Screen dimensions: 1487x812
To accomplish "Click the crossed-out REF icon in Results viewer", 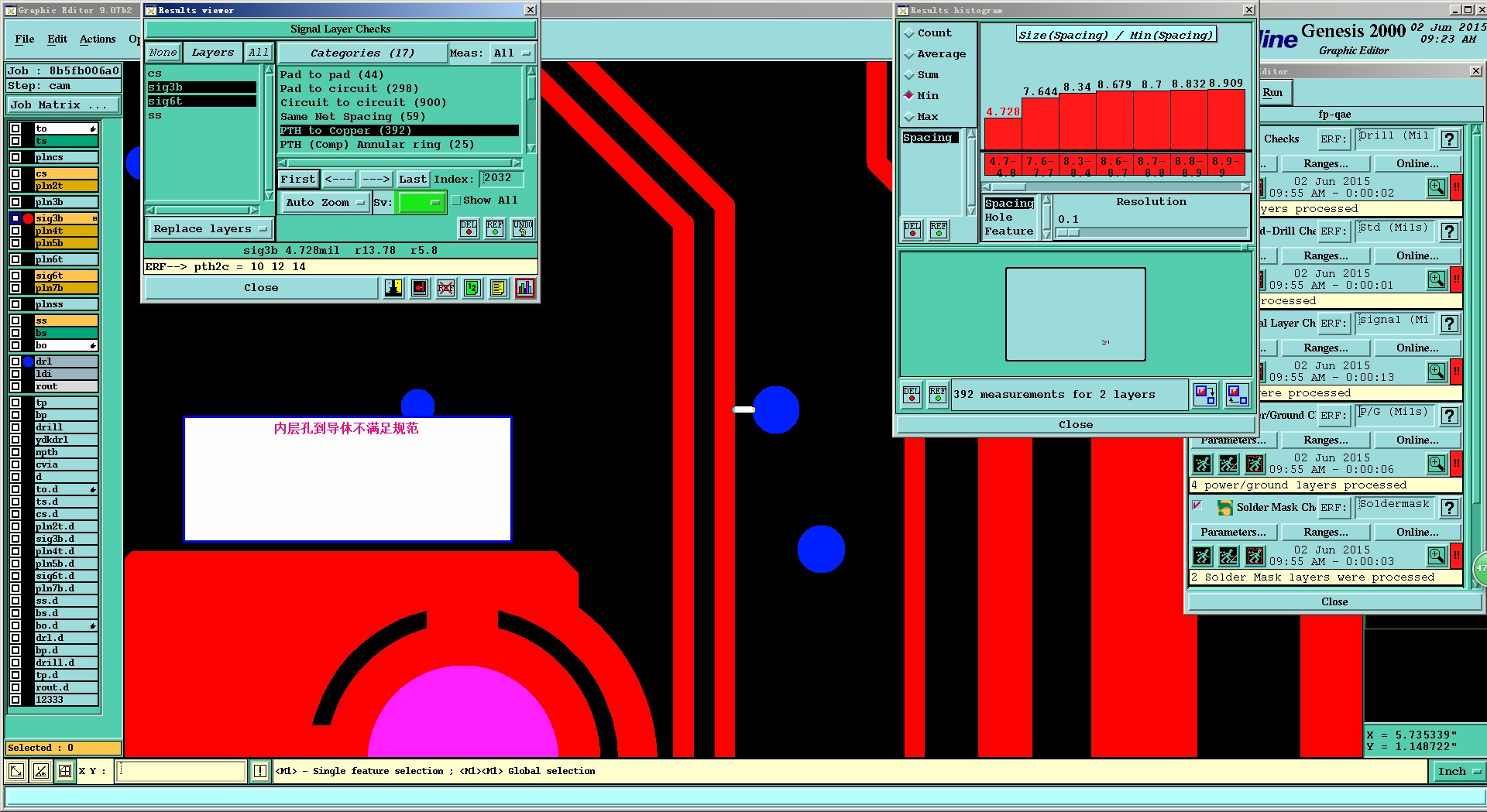I will 446,288.
